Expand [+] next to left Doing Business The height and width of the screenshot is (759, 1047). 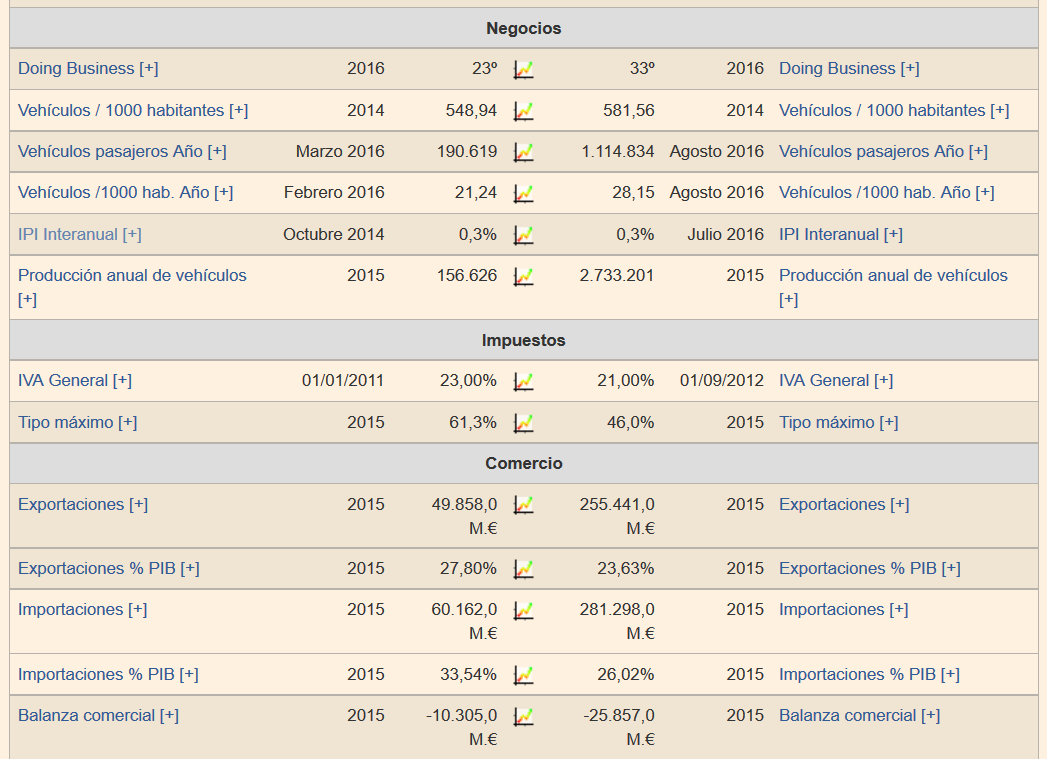click(148, 69)
